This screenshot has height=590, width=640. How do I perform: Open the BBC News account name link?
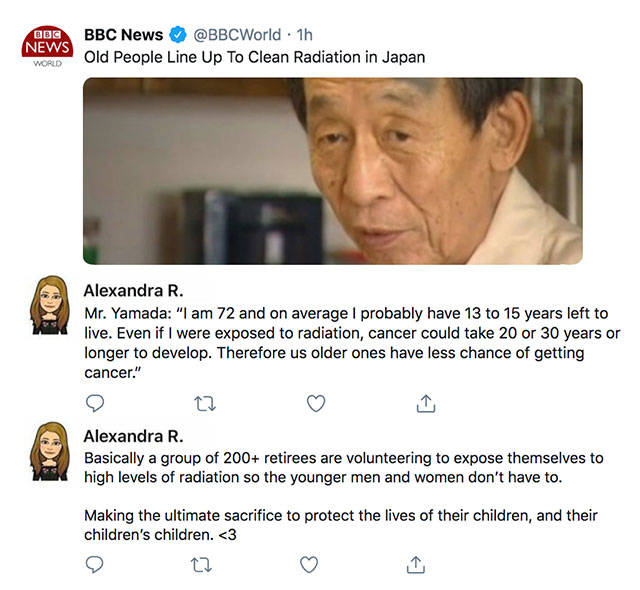click(123, 35)
